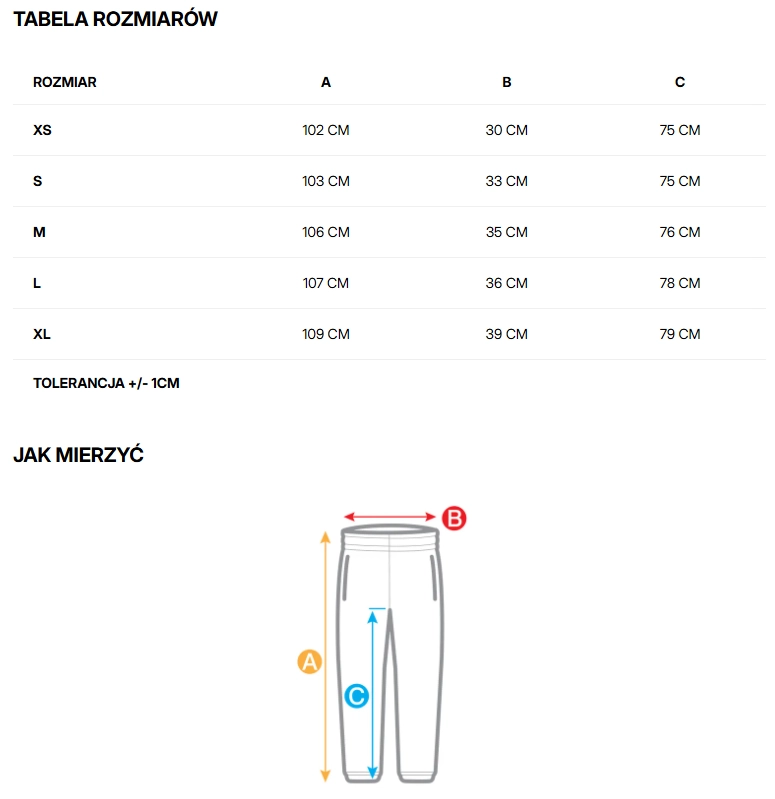The image size is (775, 799).
Task: Click the JAK MIERZYĆ heading
Action: 79,456
